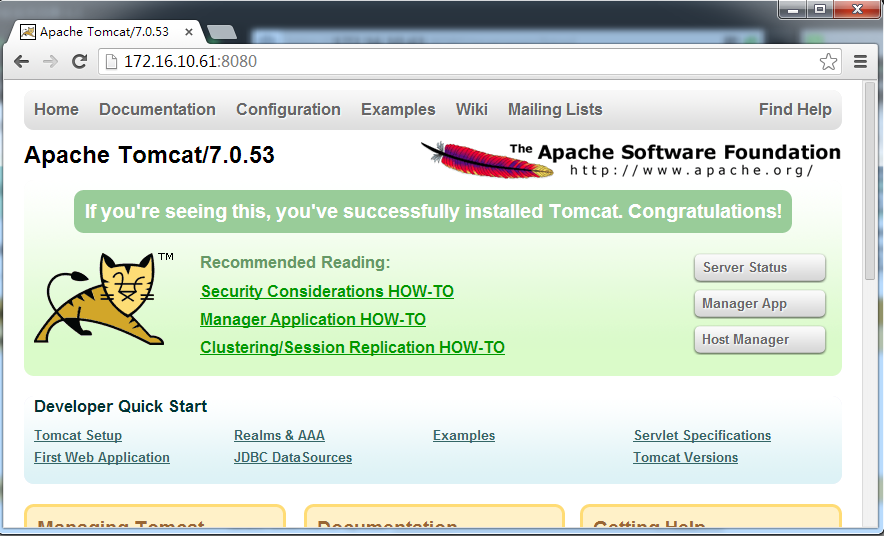The height and width of the screenshot is (536, 884).
Task: Click the Recommended Reading heading
Action: point(295,263)
